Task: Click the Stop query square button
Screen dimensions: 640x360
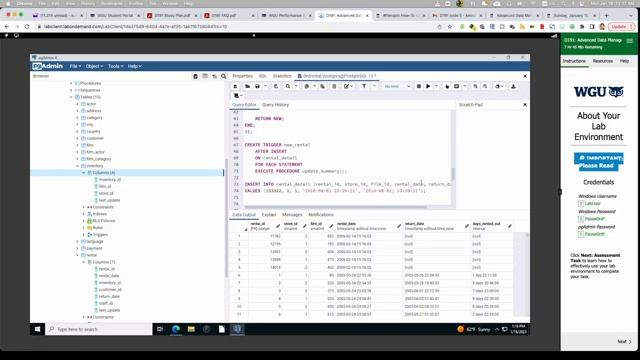Action: (418, 87)
